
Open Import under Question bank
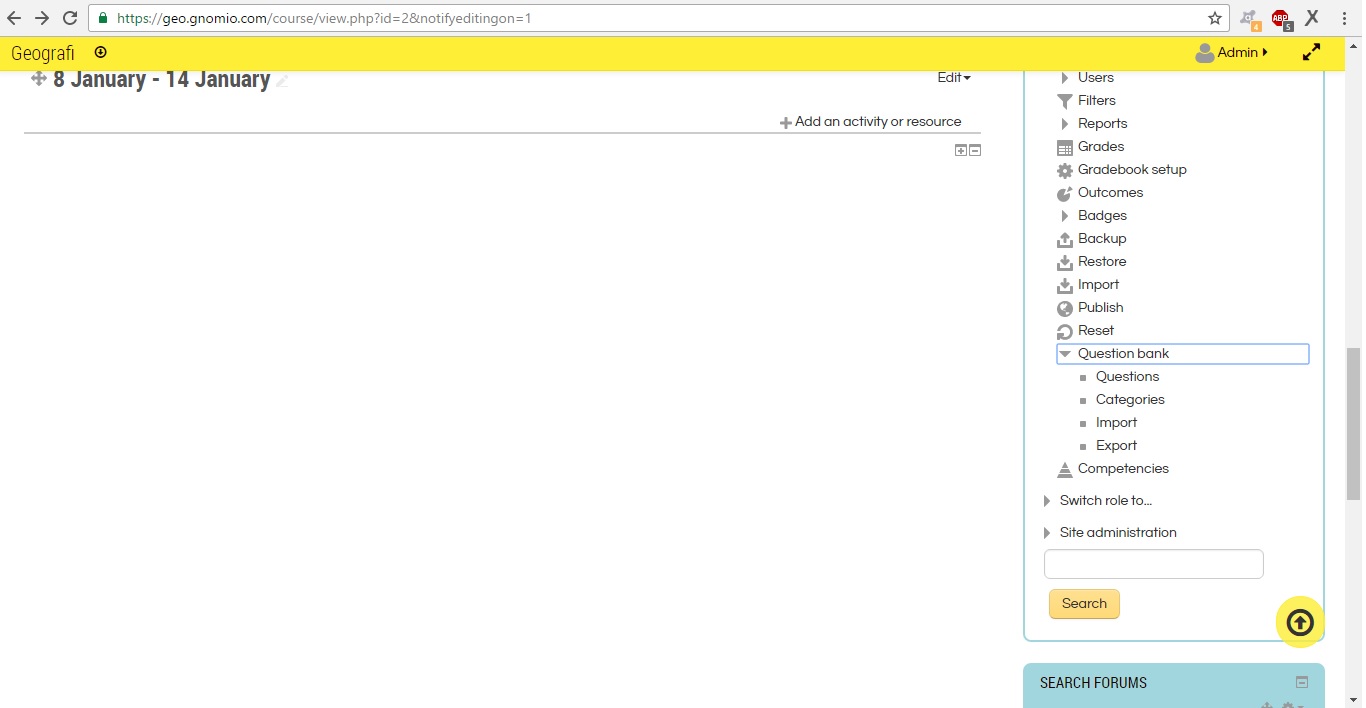click(1116, 423)
